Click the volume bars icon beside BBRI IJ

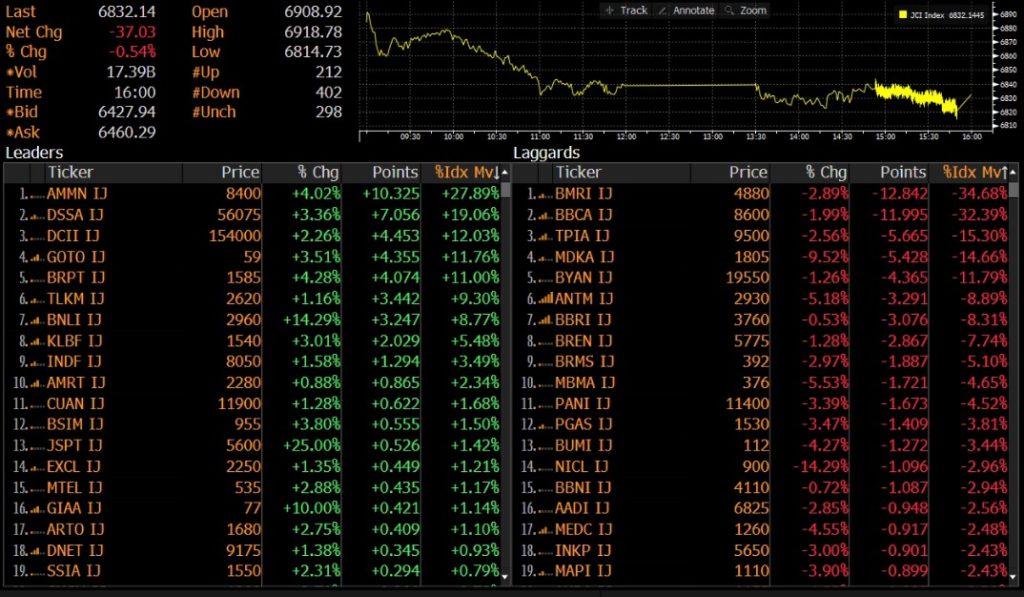(546, 321)
